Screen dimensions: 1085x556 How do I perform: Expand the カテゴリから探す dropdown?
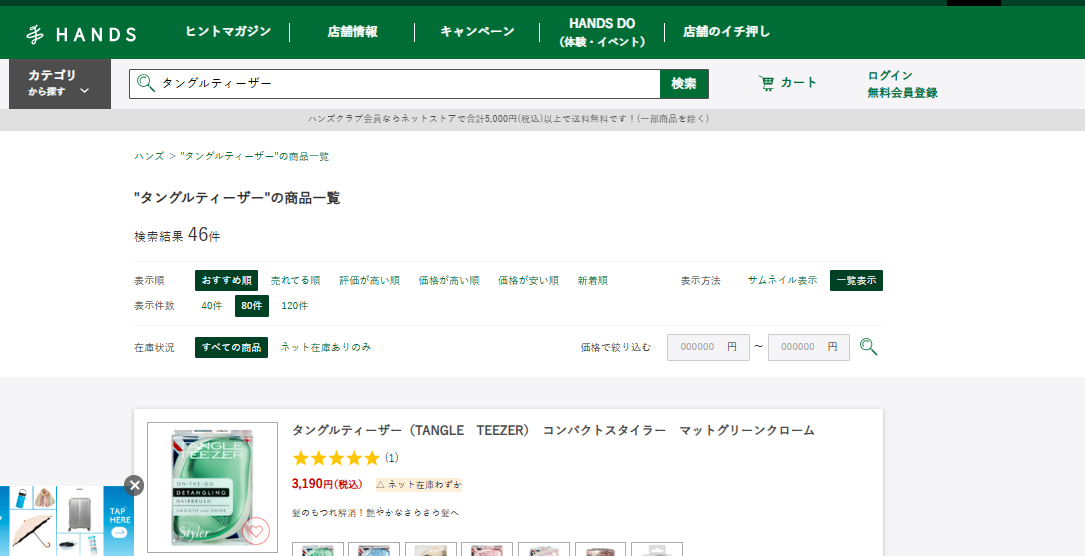point(60,84)
